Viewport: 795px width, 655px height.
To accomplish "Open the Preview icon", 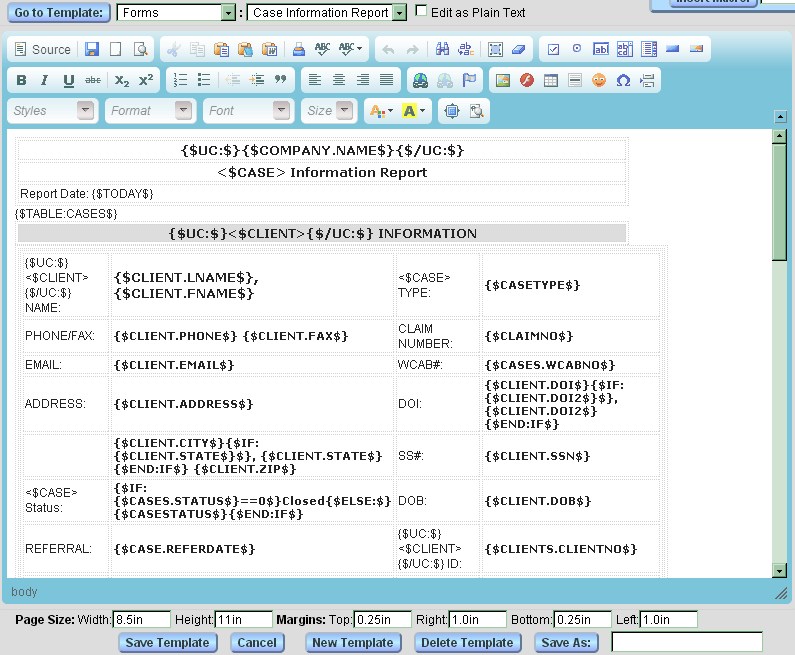I will click(x=140, y=49).
